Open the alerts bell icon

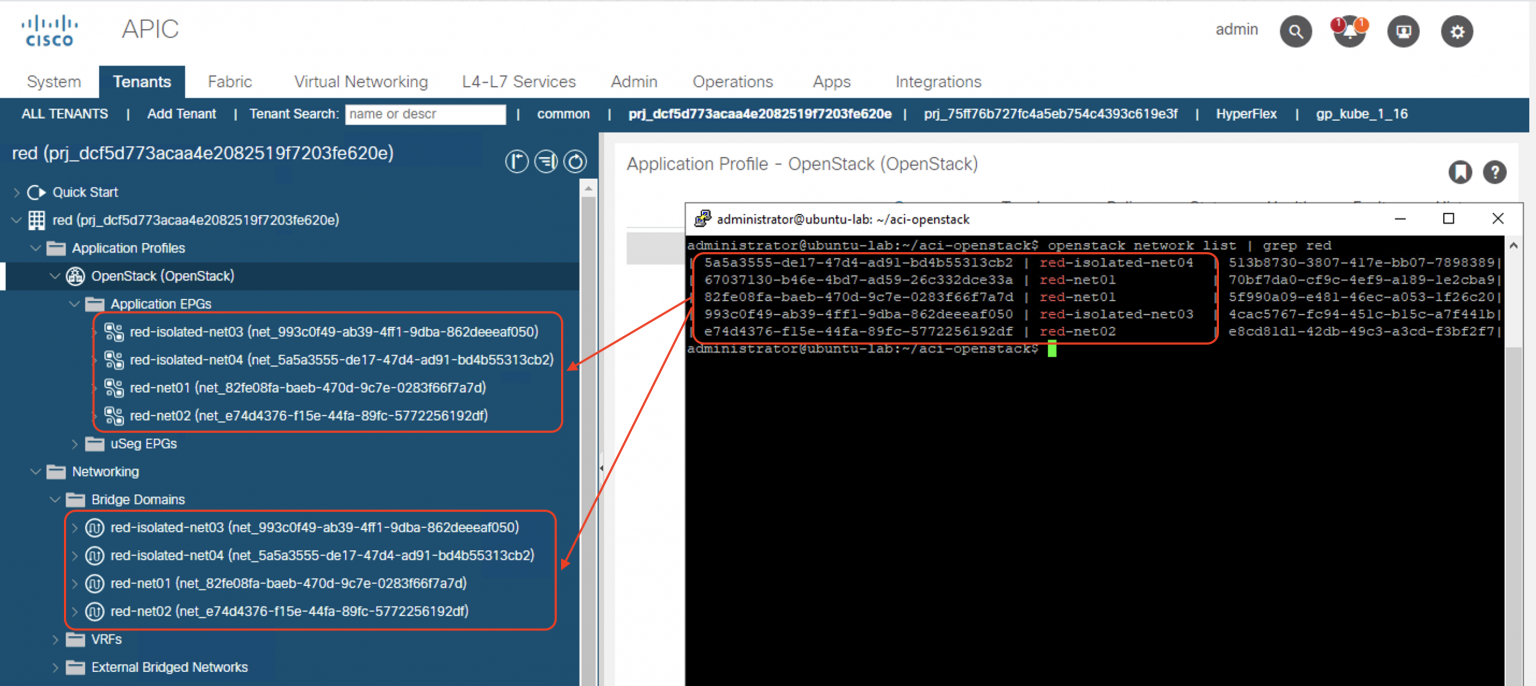click(x=1349, y=31)
